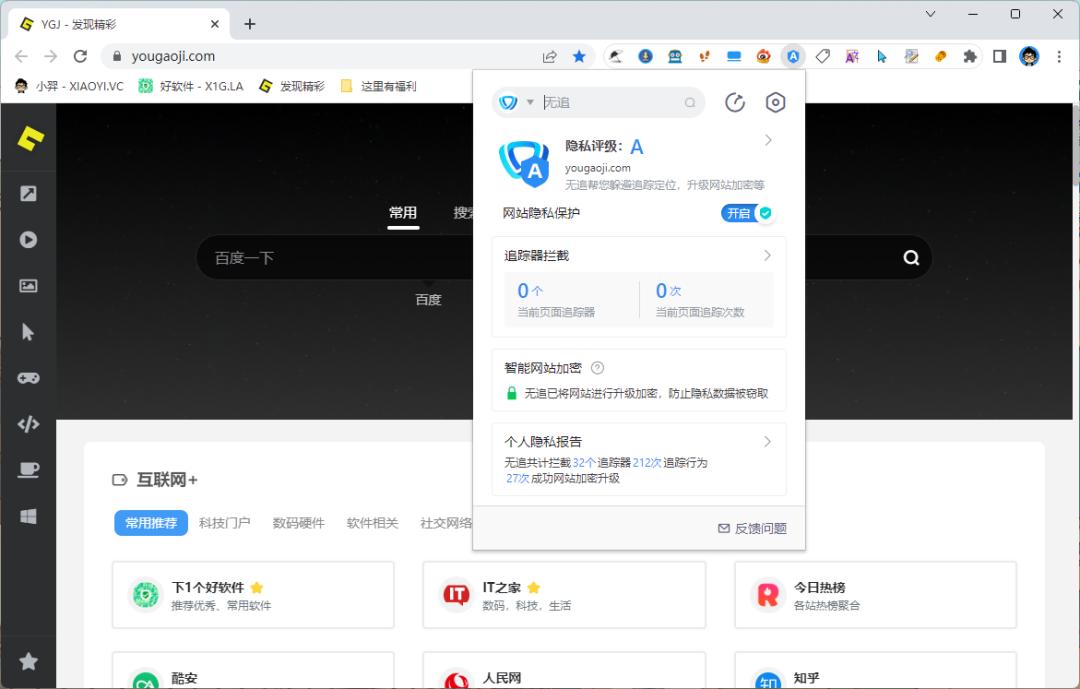
Task: Open settings gear in the Wuzhui popup
Action: pos(775,101)
